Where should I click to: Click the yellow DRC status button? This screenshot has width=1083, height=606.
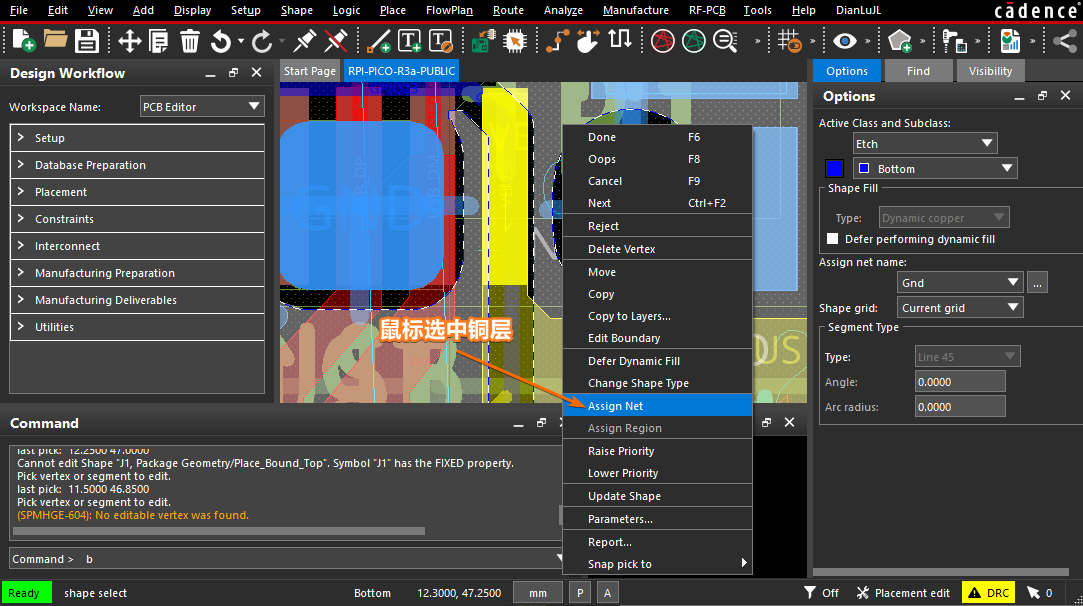988,593
